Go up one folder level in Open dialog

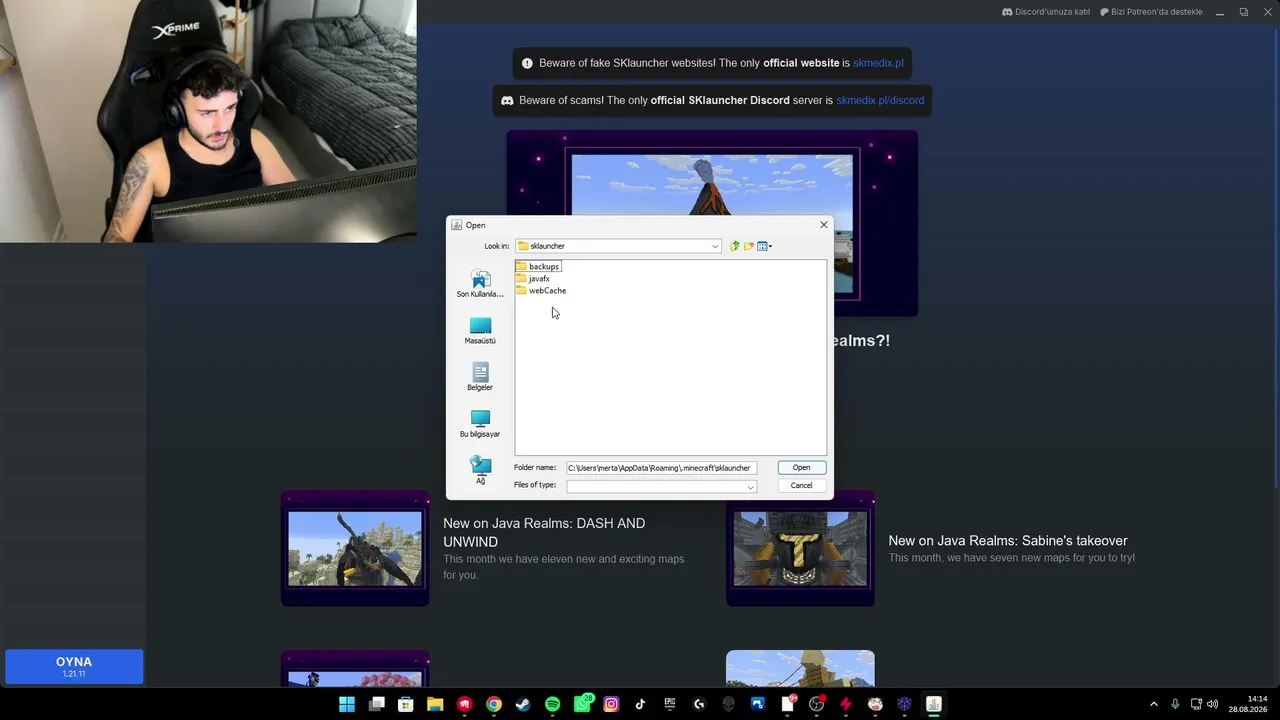734,246
